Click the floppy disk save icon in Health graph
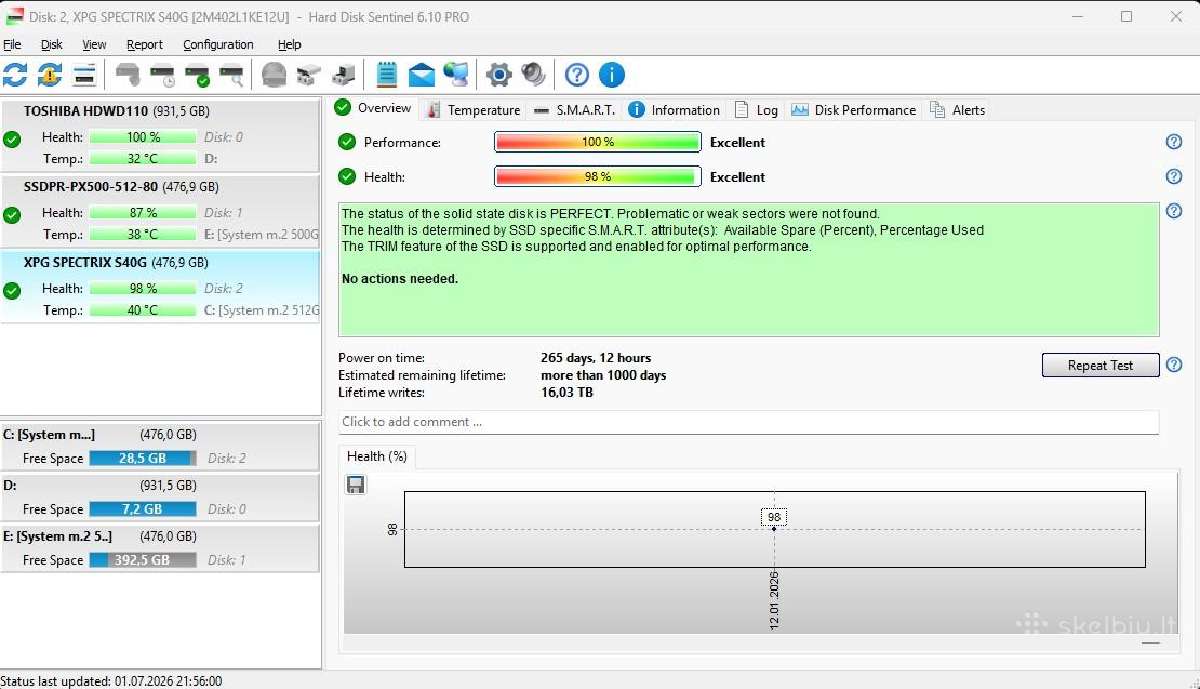This screenshot has height=689, width=1200. (x=356, y=484)
